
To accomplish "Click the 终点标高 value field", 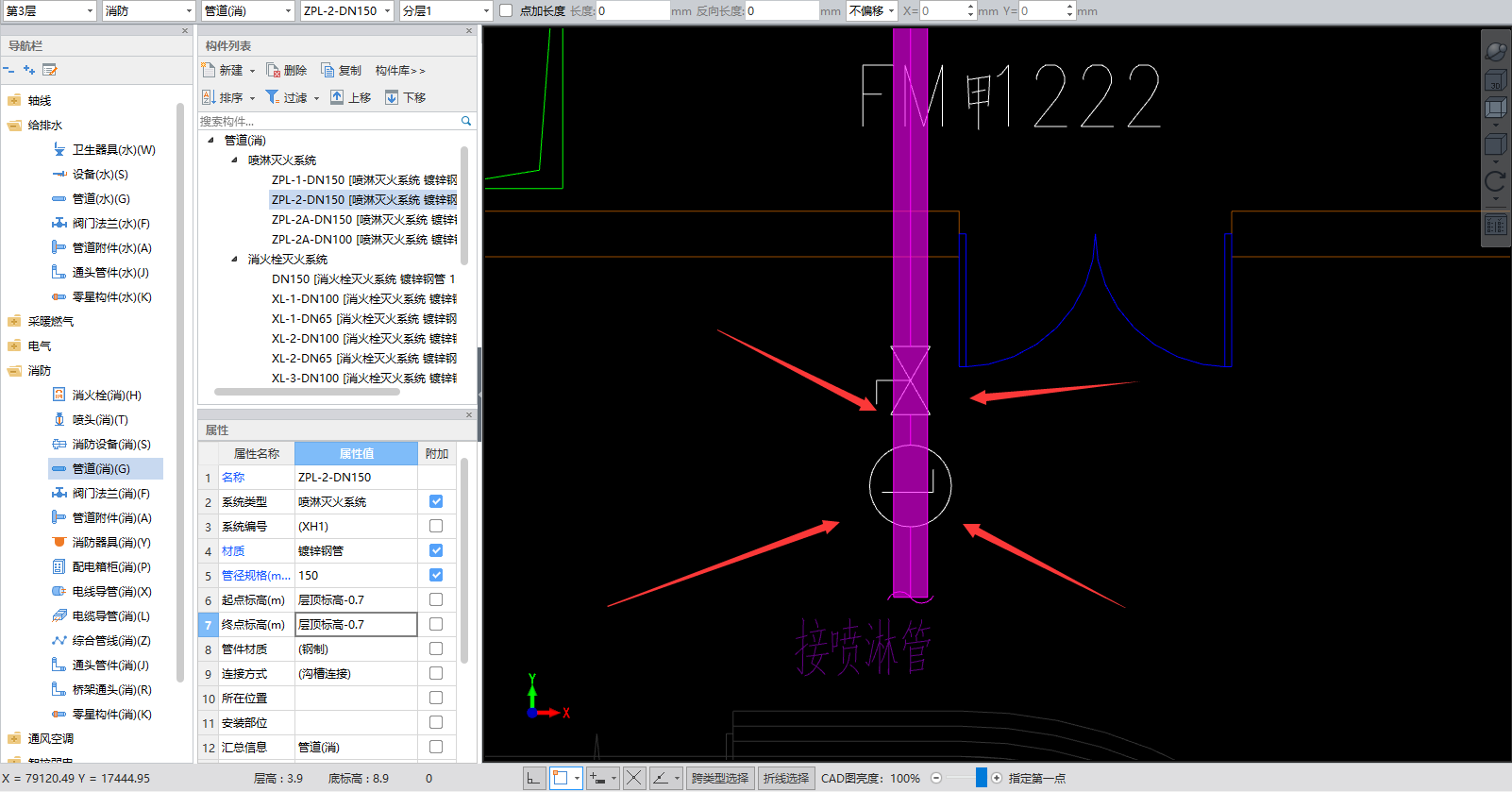I will 356,625.
